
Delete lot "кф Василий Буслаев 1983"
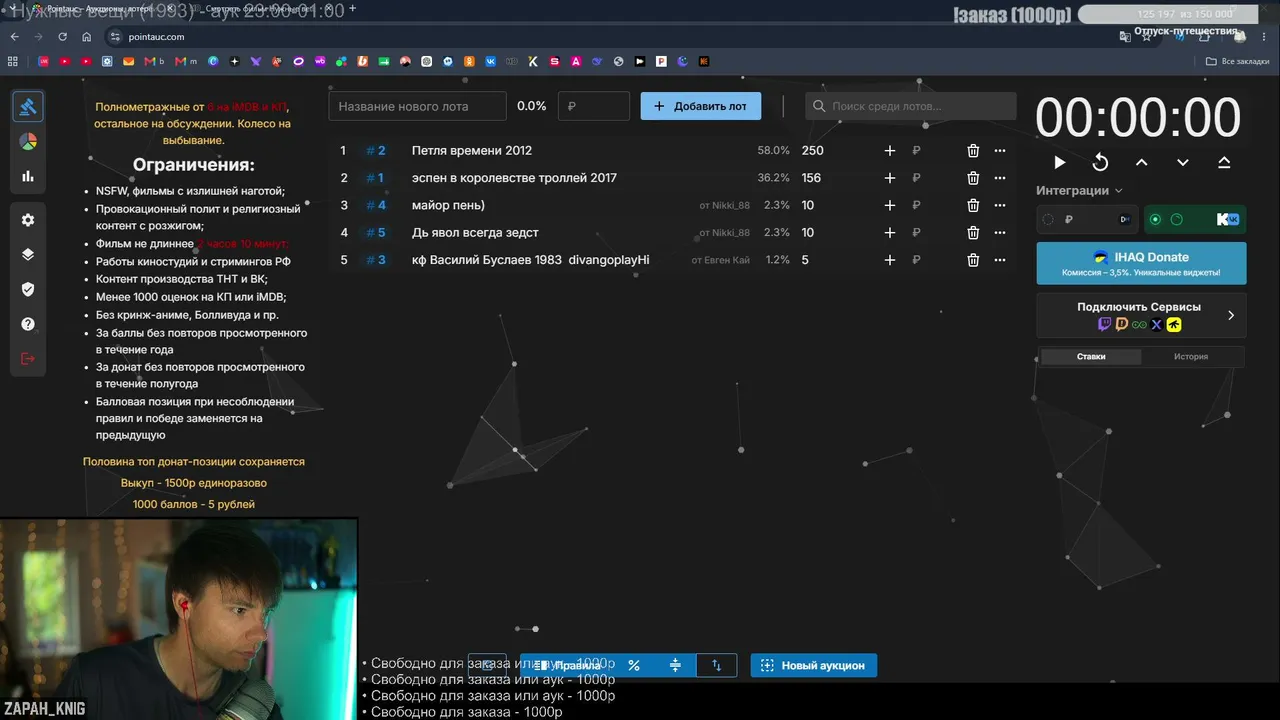click(x=973, y=260)
